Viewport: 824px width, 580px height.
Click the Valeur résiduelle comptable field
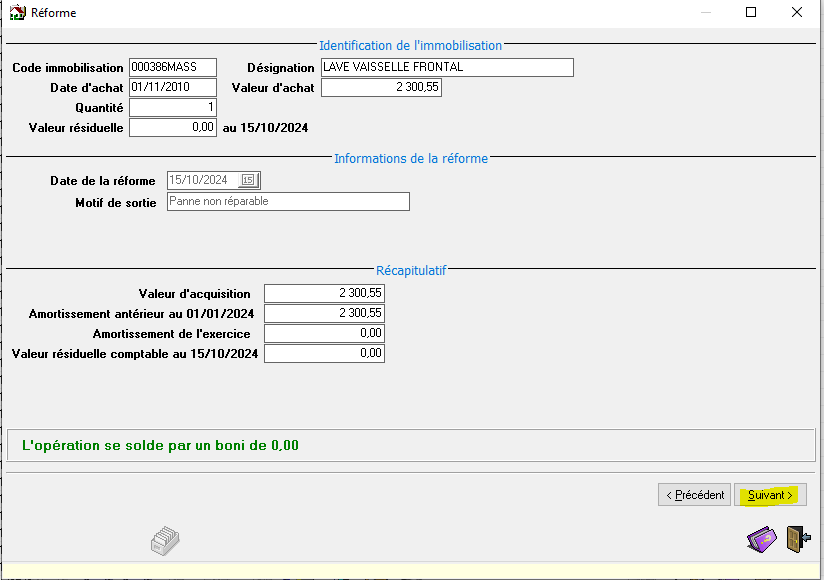tap(324, 353)
